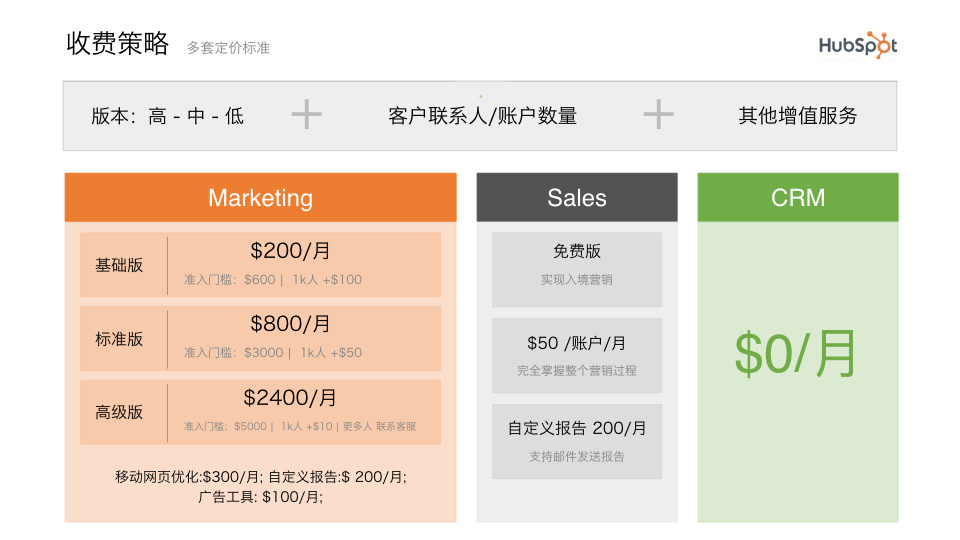Select the dark gray Sales header
Screen dimensions: 960x540
click(577, 197)
